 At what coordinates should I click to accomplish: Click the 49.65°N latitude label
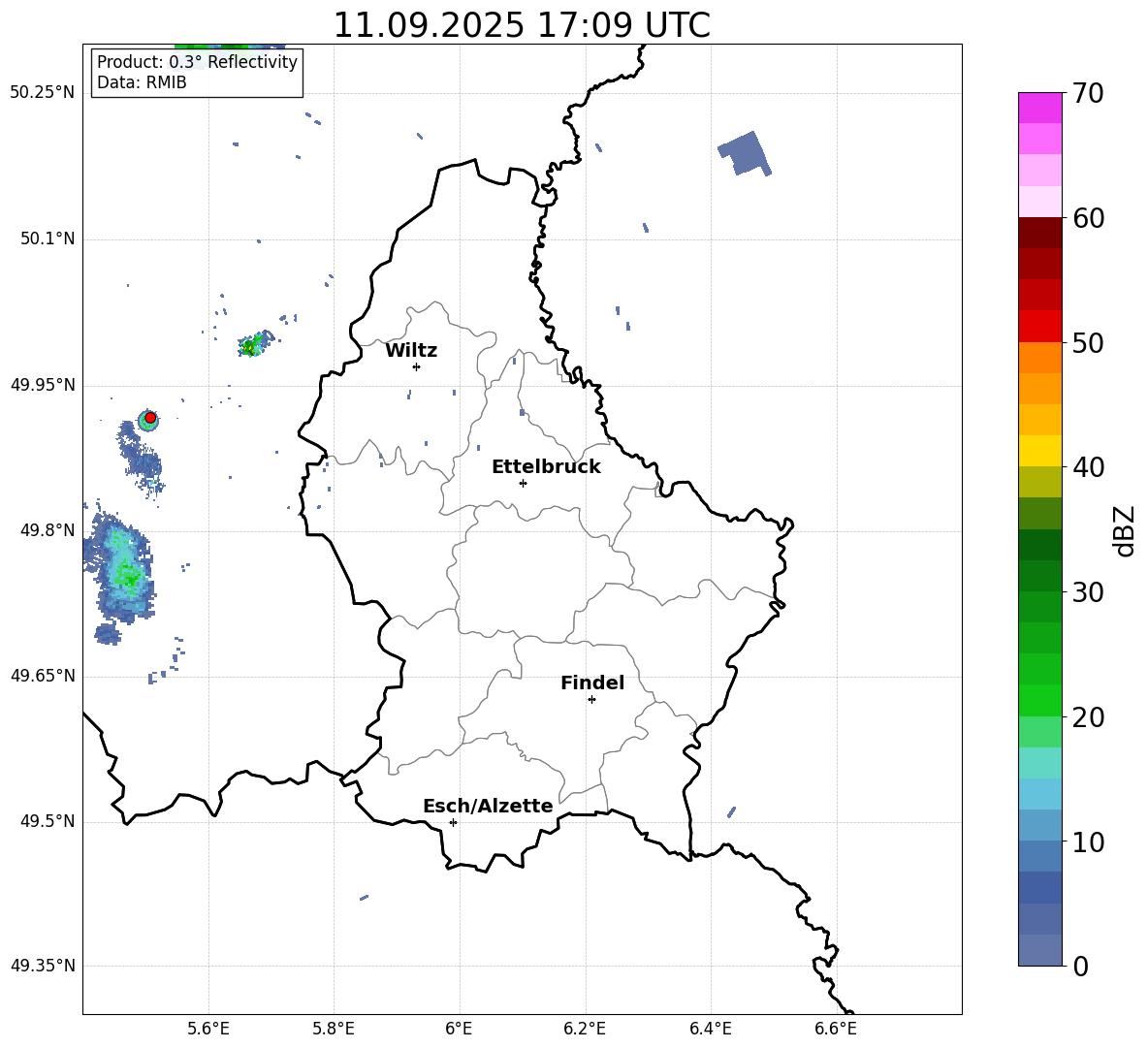pyautogui.click(x=43, y=676)
